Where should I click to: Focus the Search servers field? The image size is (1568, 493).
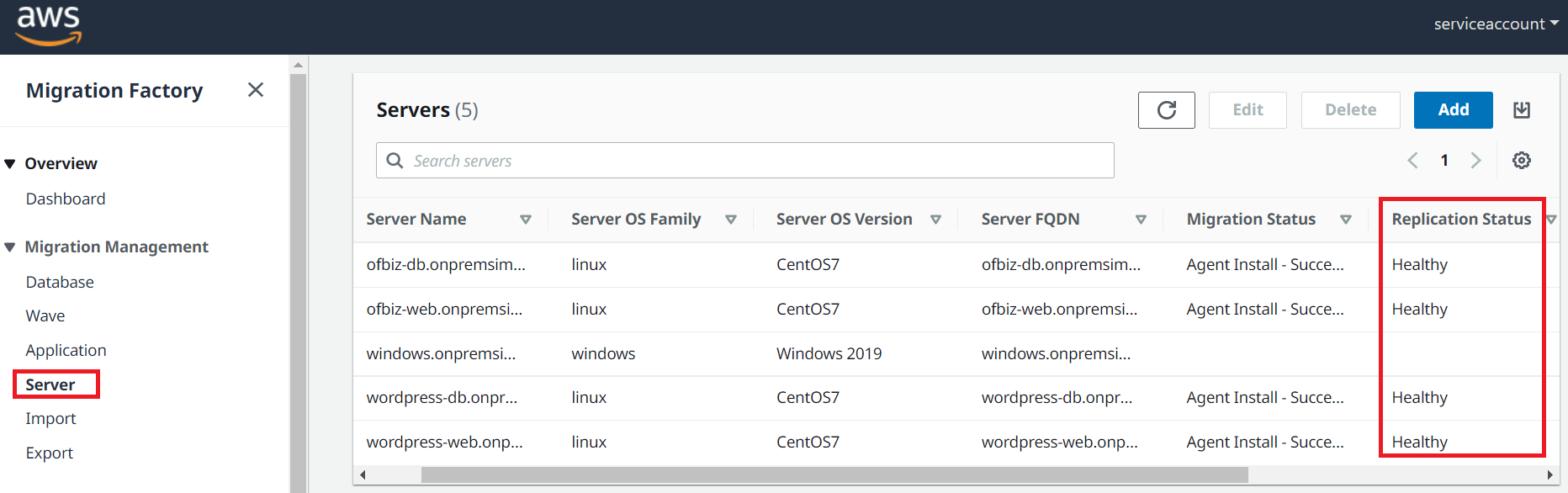[745, 160]
